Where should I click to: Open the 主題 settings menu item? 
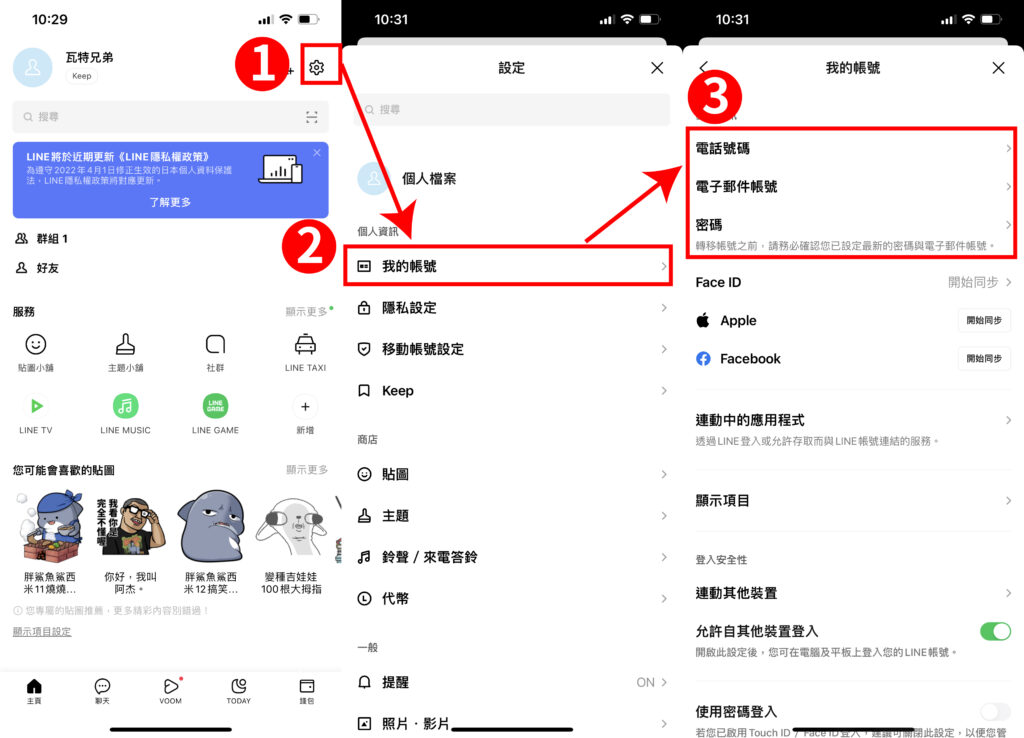pyautogui.click(x=513, y=516)
